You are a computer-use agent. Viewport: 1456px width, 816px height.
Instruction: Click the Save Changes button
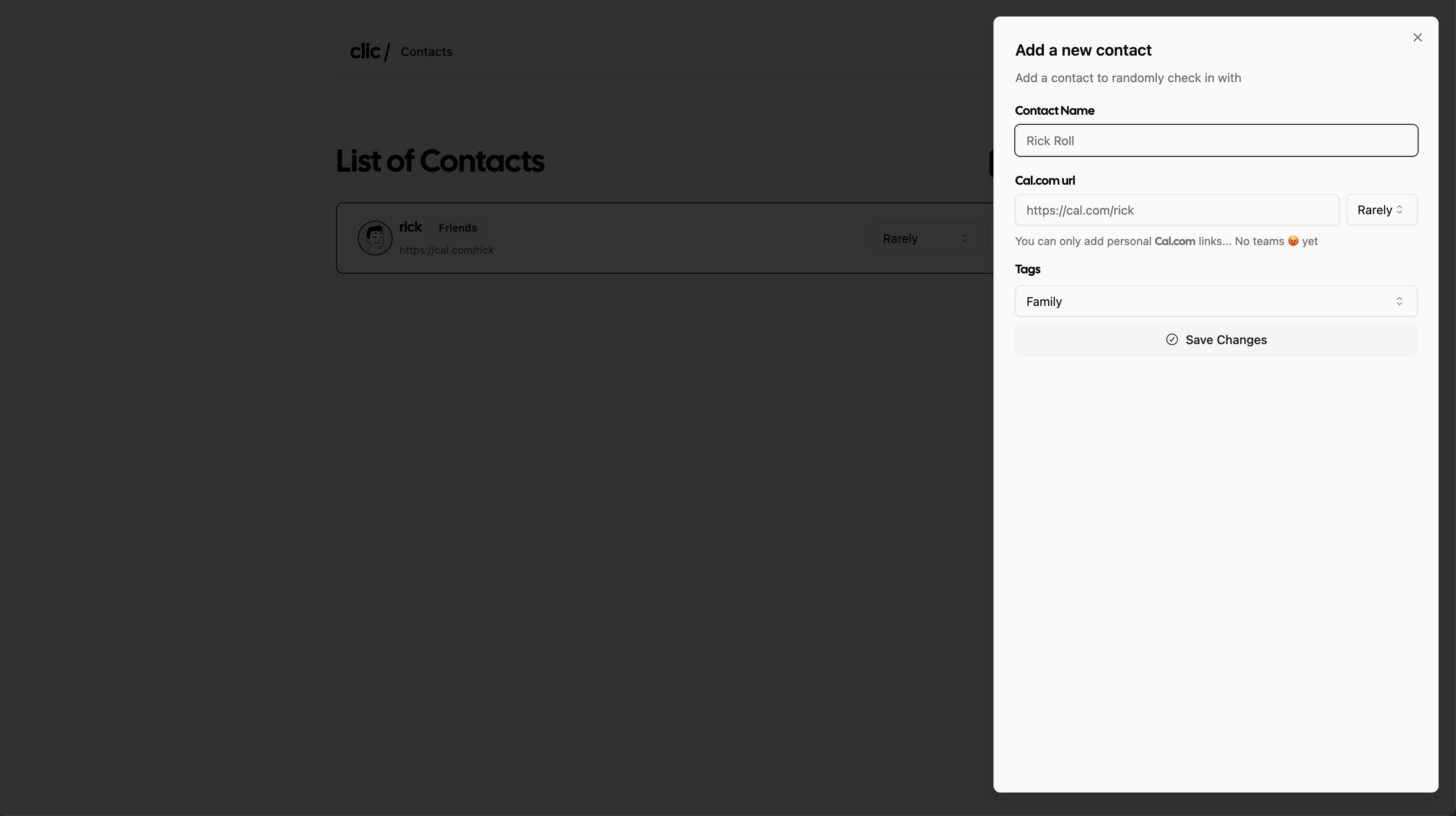(1216, 339)
